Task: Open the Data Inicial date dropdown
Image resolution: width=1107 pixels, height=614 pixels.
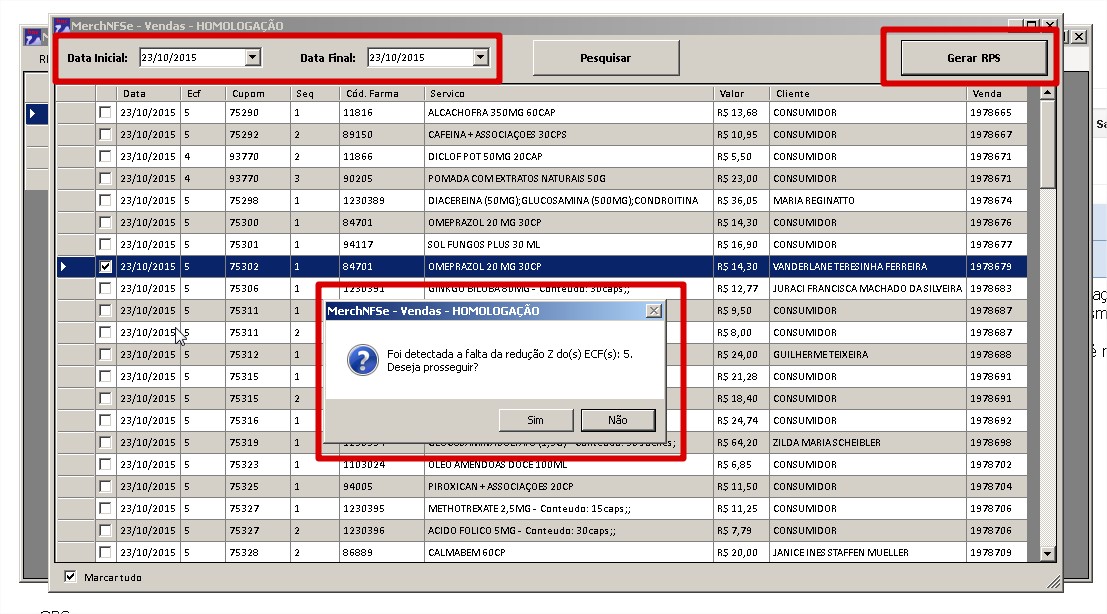Action: (253, 58)
